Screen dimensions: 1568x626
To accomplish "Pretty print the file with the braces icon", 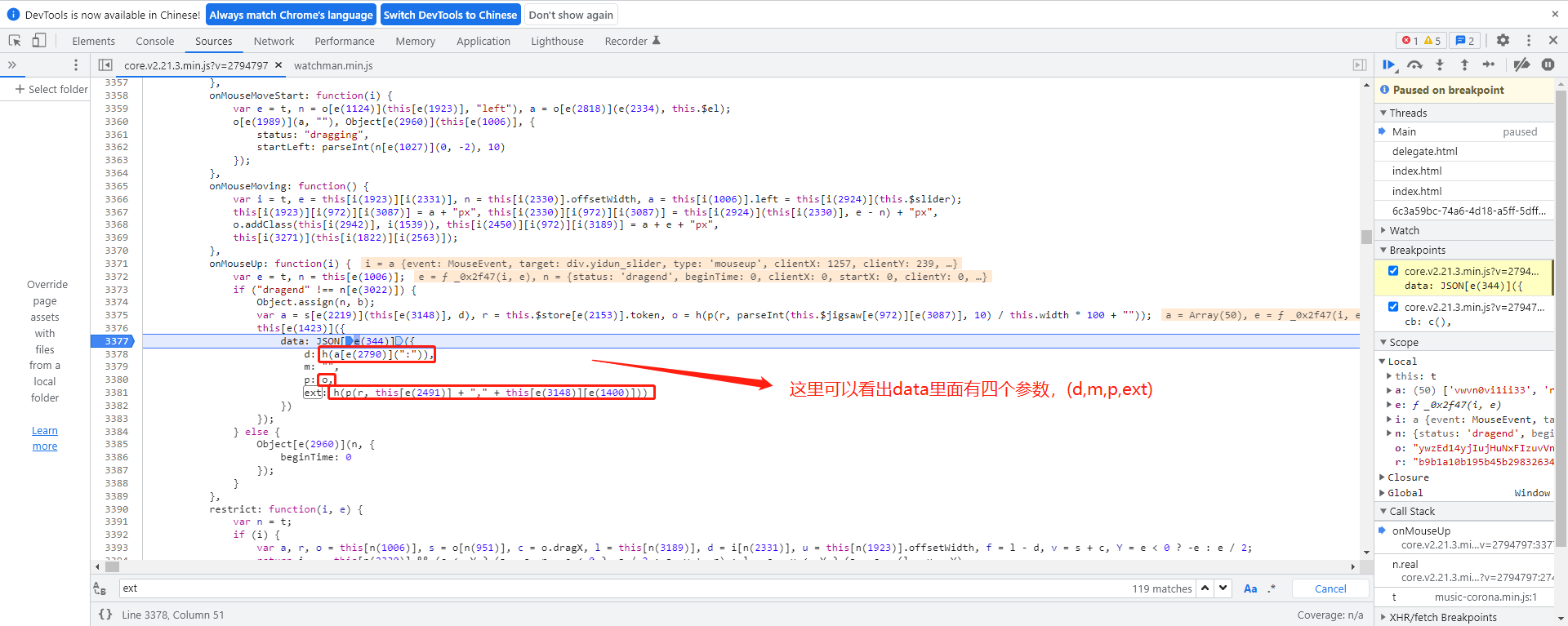I will (105, 615).
